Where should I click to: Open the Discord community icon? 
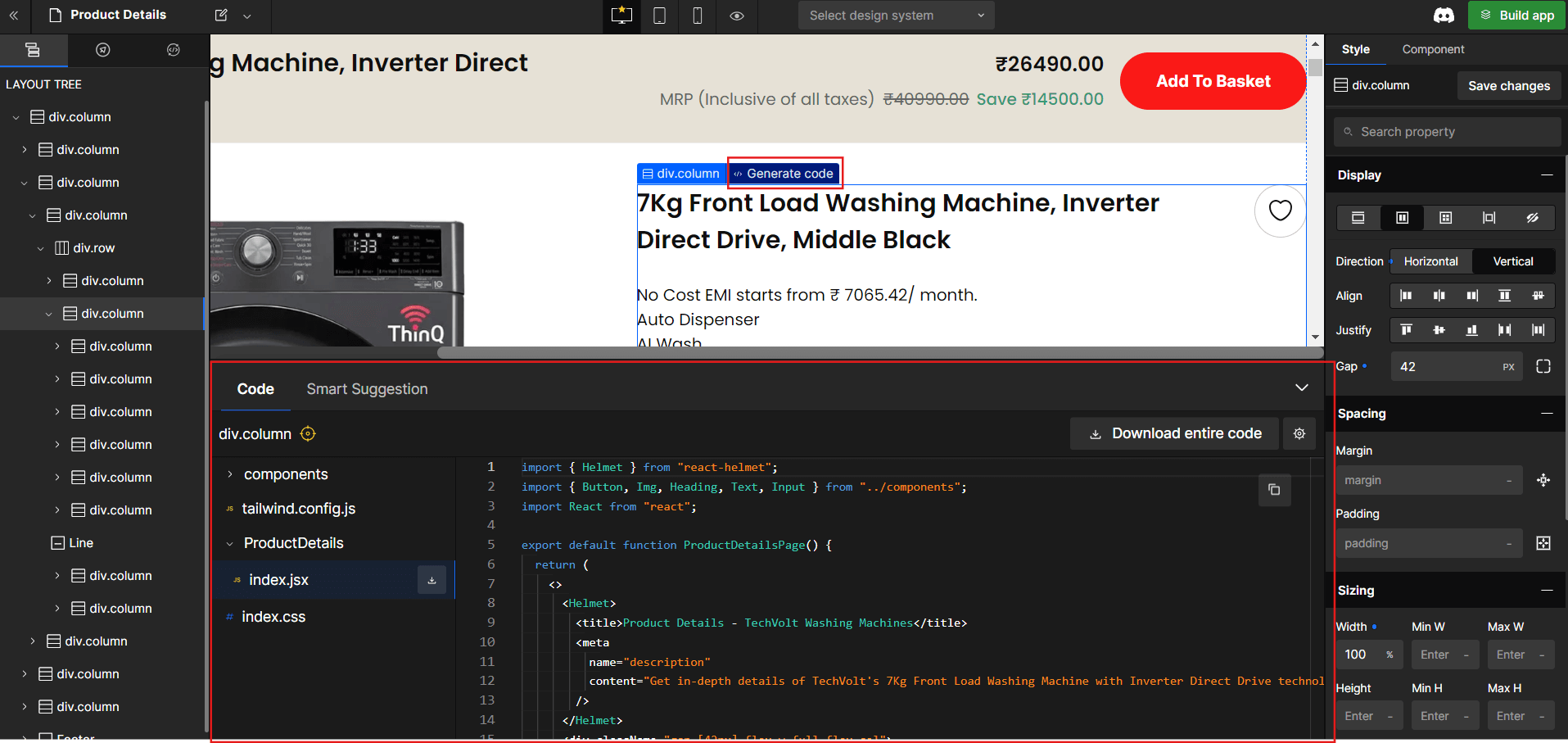tap(1444, 16)
